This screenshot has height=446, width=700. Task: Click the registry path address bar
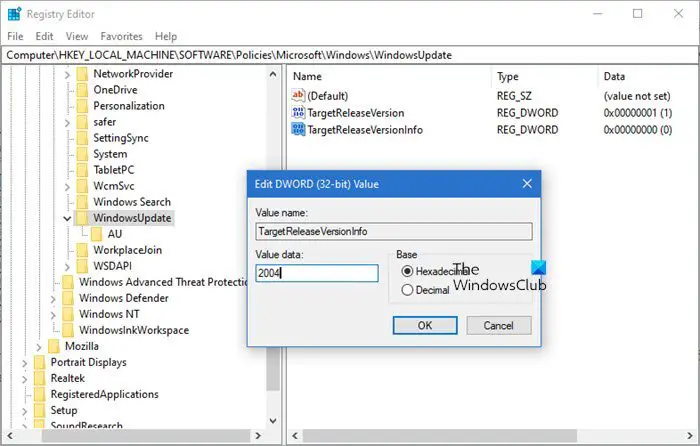[350, 55]
